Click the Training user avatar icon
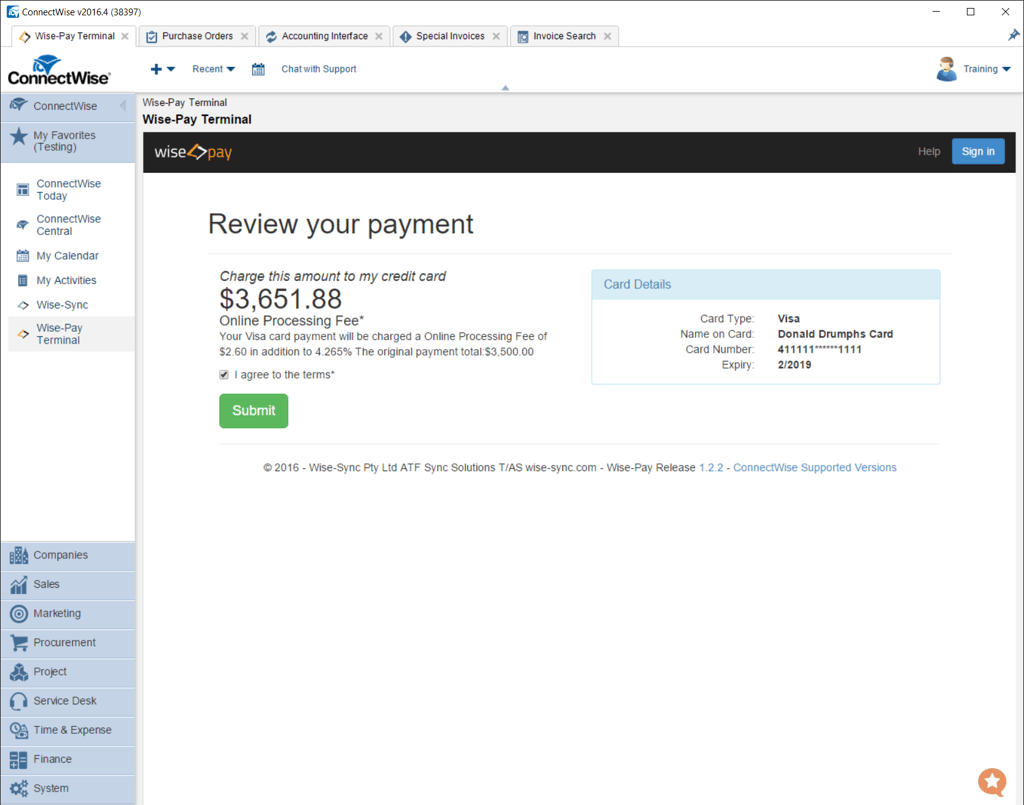The height and width of the screenshot is (805, 1024). [x=946, y=69]
